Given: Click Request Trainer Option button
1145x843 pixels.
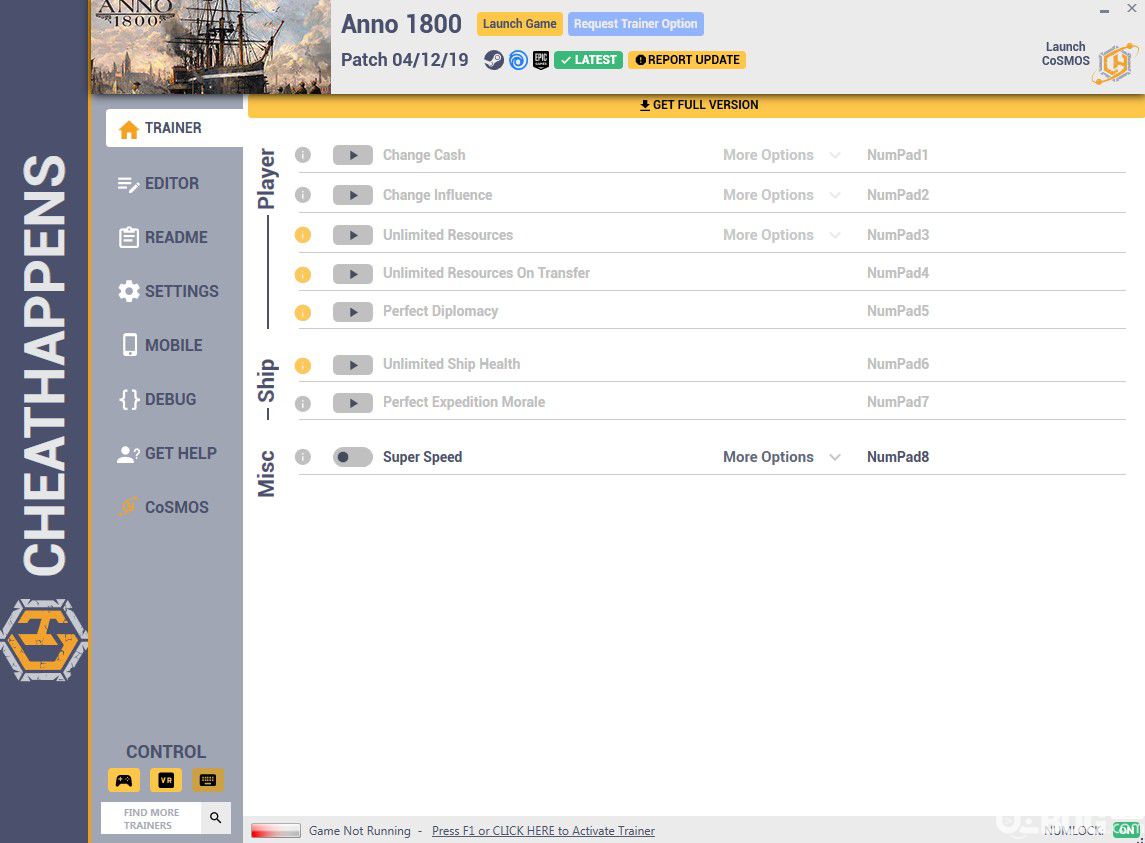Looking at the screenshot, I should [x=635, y=23].
